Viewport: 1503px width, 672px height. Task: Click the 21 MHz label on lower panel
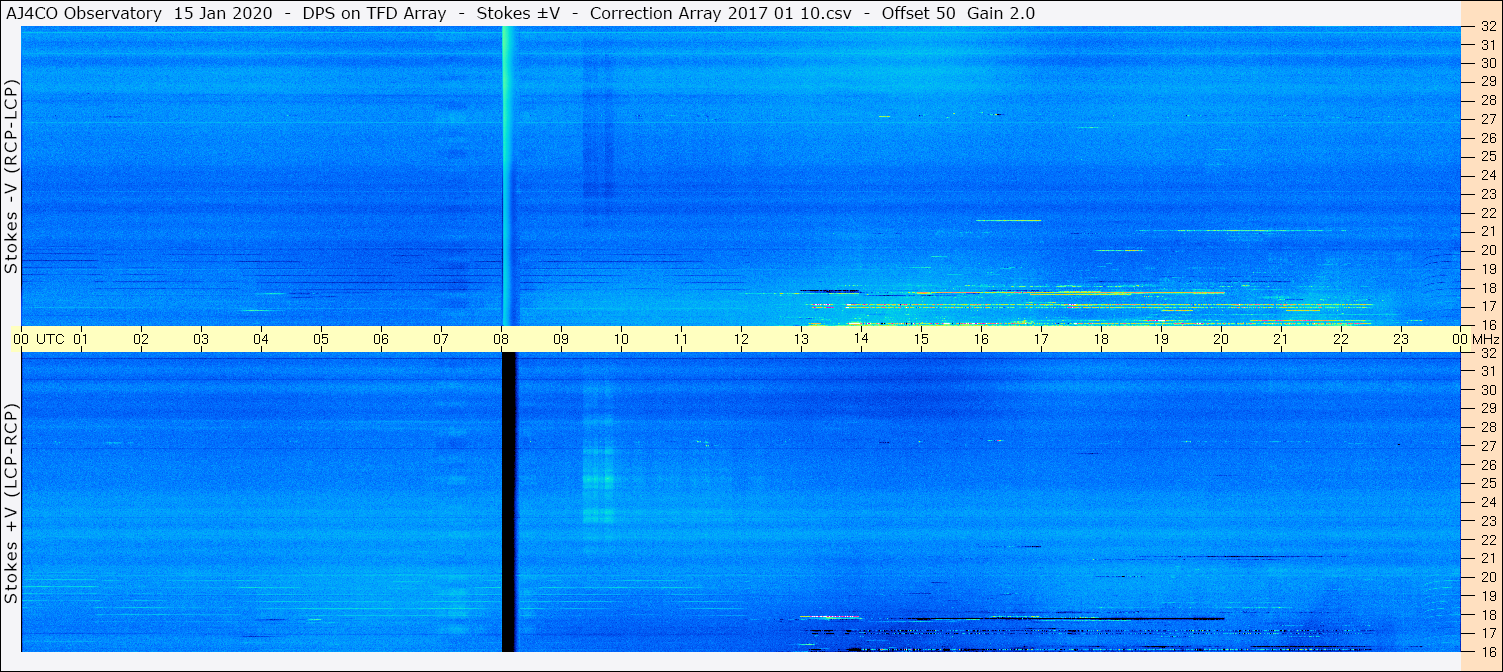click(x=1488, y=558)
